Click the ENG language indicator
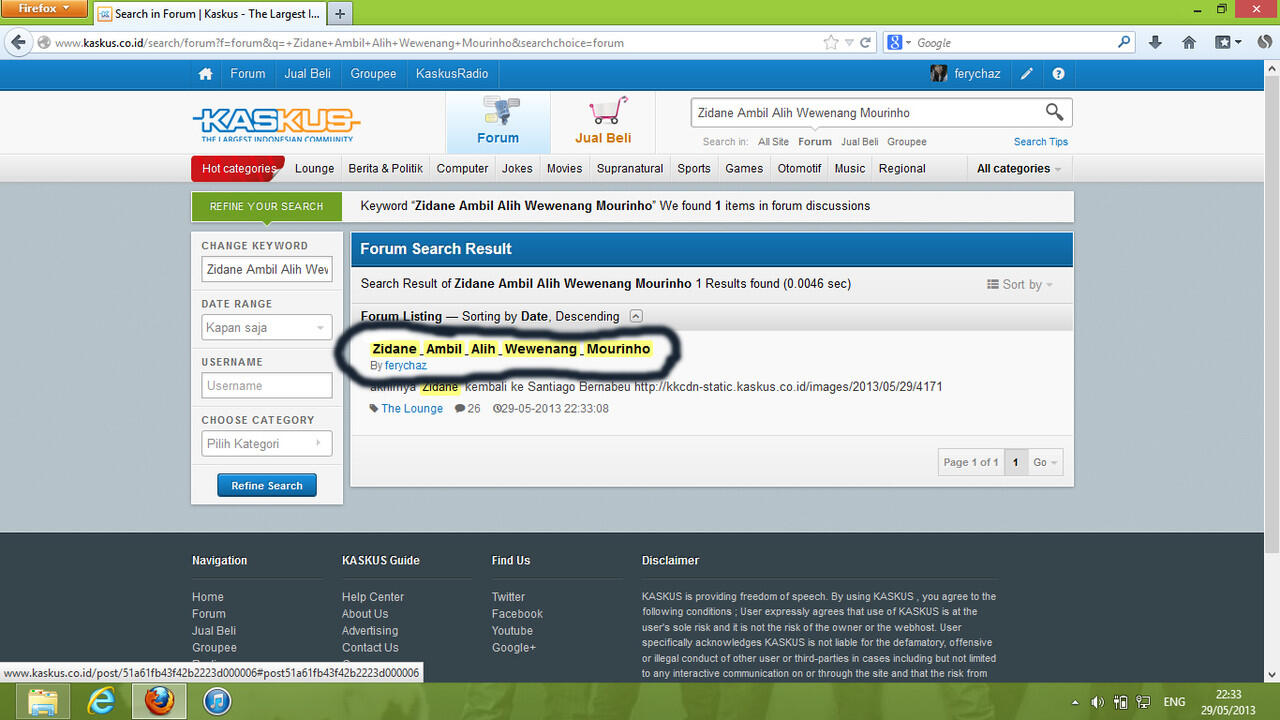Viewport: 1280px width, 720px height. 1174,702
